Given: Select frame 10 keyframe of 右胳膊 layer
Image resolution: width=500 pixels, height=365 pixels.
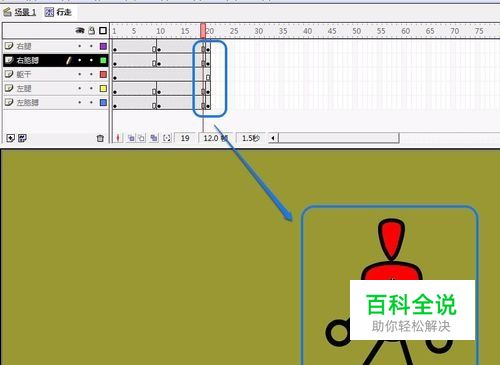Looking at the screenshot, I should (x=159, y=63).
